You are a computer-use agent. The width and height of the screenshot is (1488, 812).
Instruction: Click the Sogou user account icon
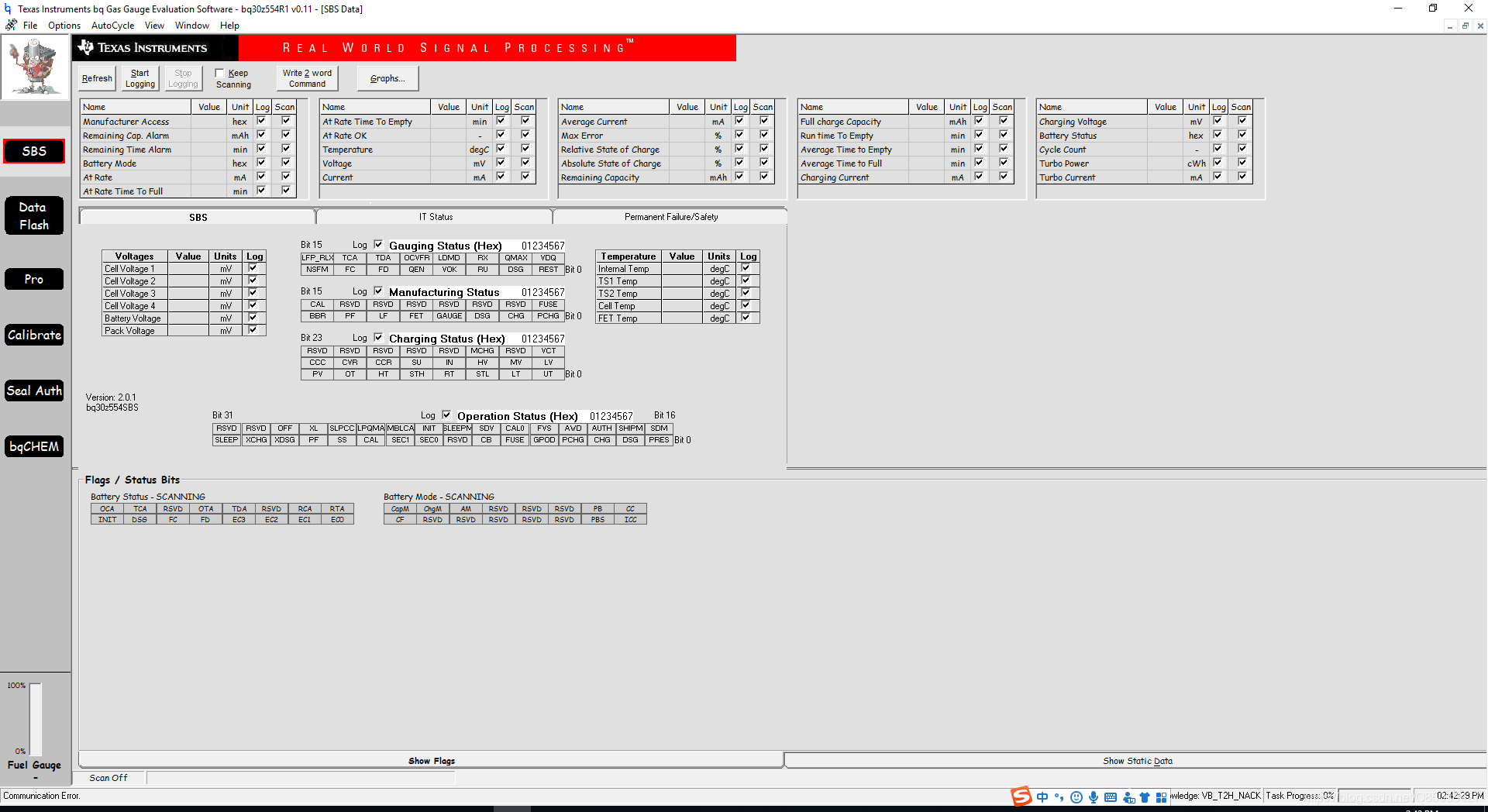pos(1128,797)
